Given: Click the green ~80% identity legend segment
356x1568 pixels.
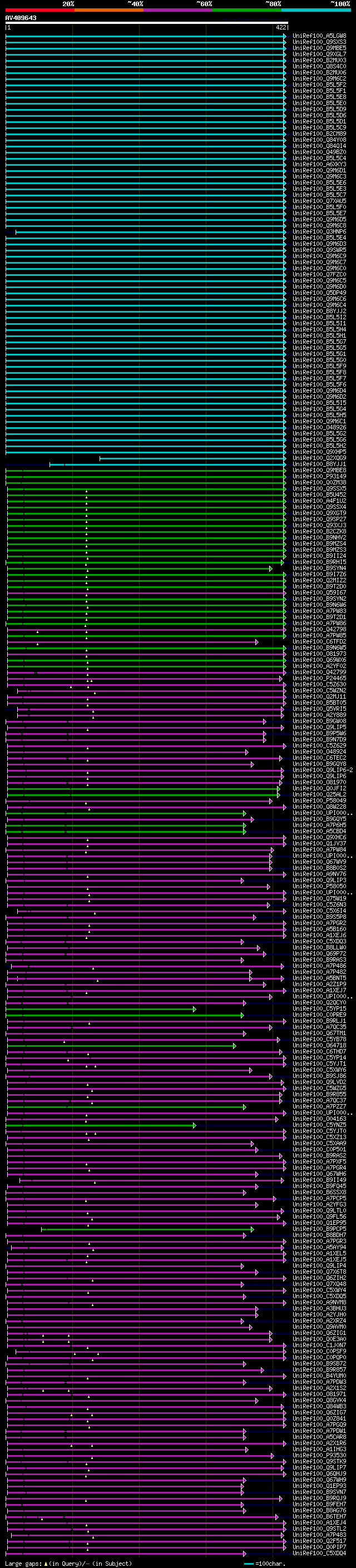Looking at the screenshot, I should click(246, 10).
